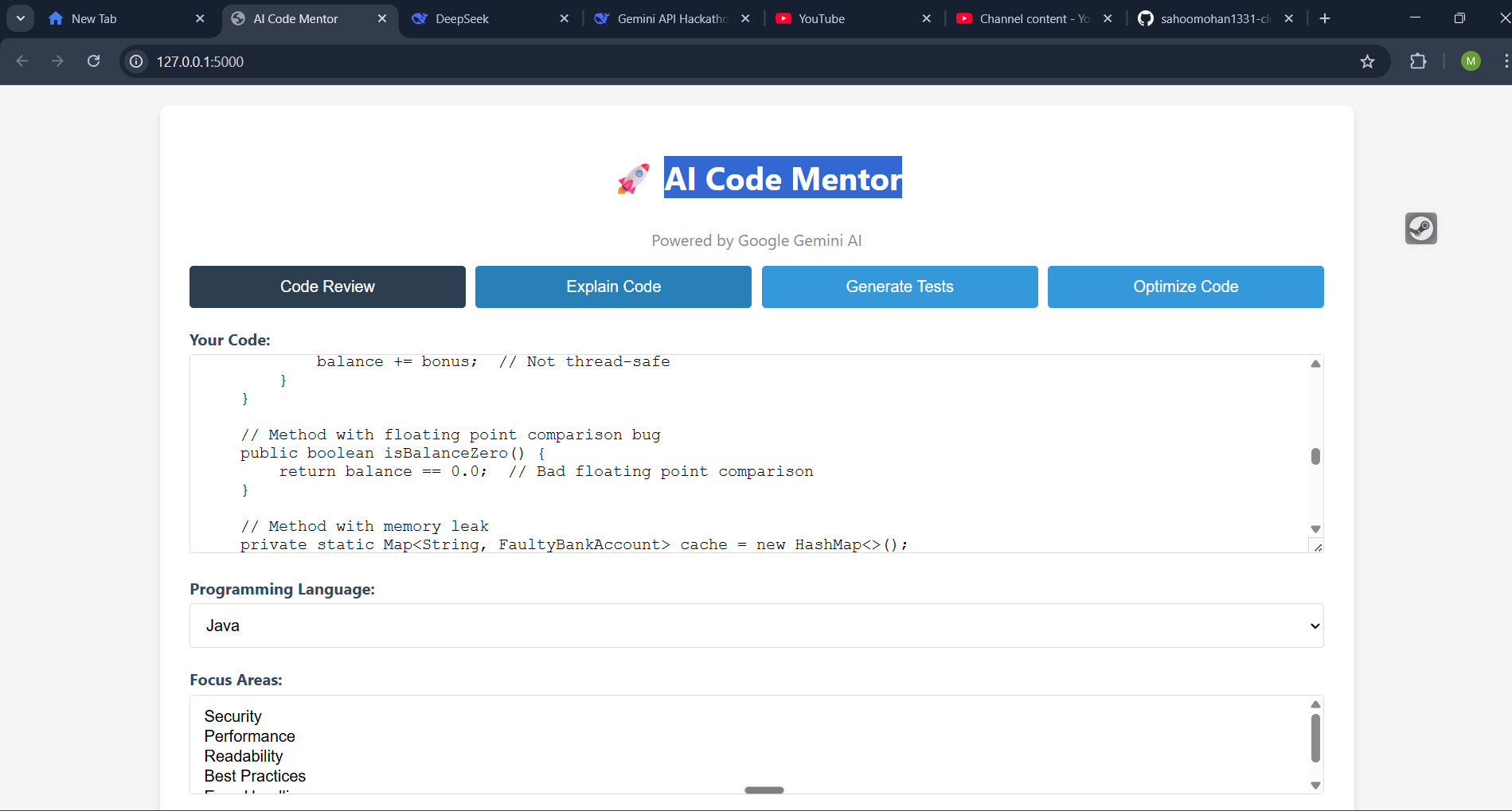Click the code textarea resize handle
Image resolution: width=1512 pixels, height=811 pixels.
coord(1318,547)
